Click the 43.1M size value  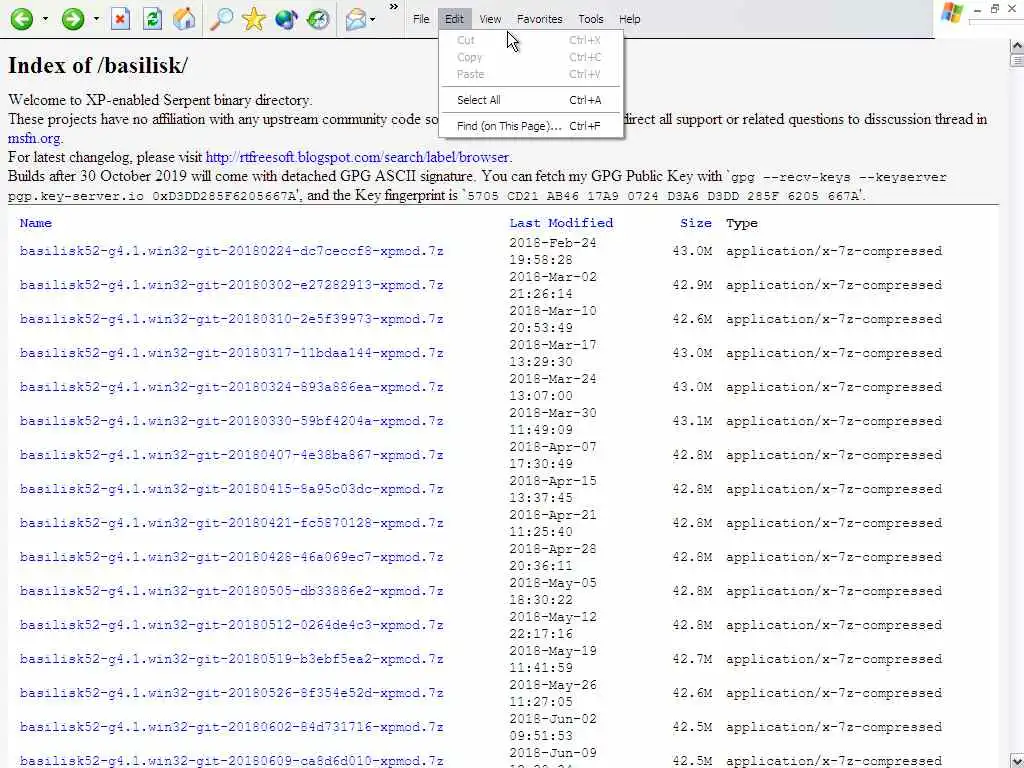tap(692, 421)
